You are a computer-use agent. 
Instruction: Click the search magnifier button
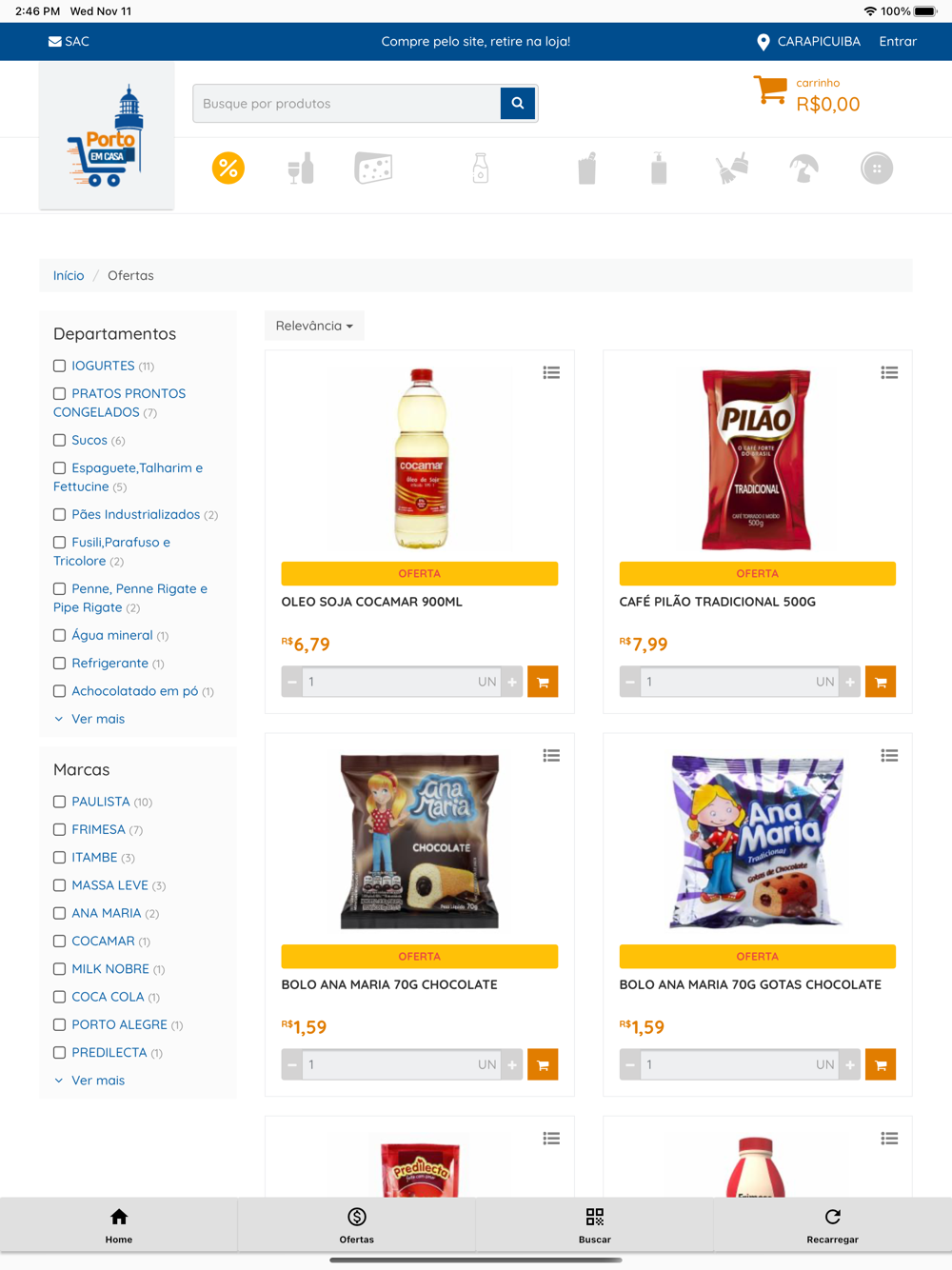(x=518, y=103)
